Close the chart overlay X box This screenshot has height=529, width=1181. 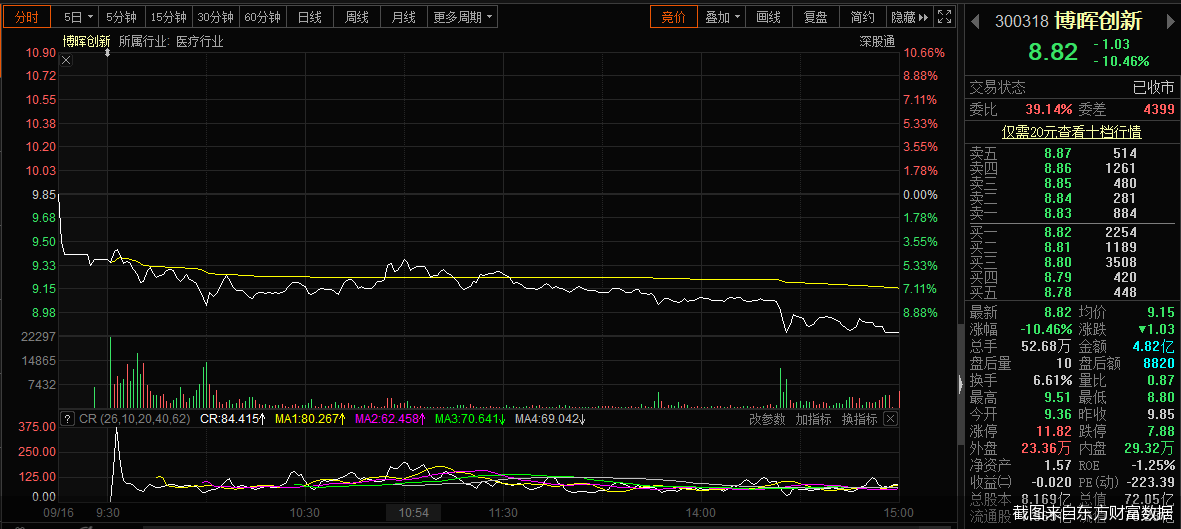click(x=66, y=60)
